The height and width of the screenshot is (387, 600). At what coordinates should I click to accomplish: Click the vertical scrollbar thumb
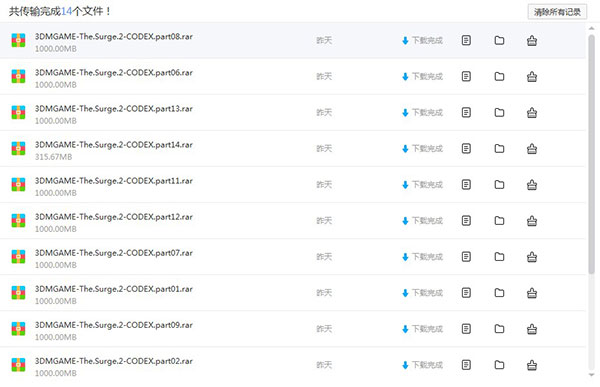pyautogui.click(x=592, y=154)
